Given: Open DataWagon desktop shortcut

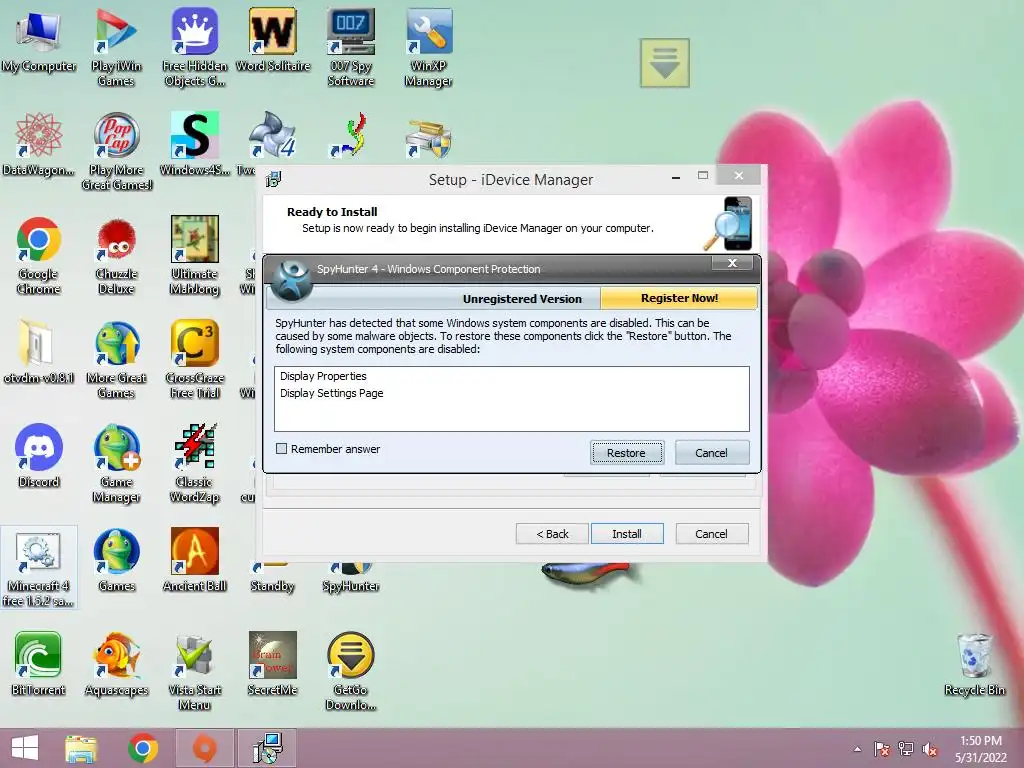Looking at the screenshot, I should tap(39, 145).
